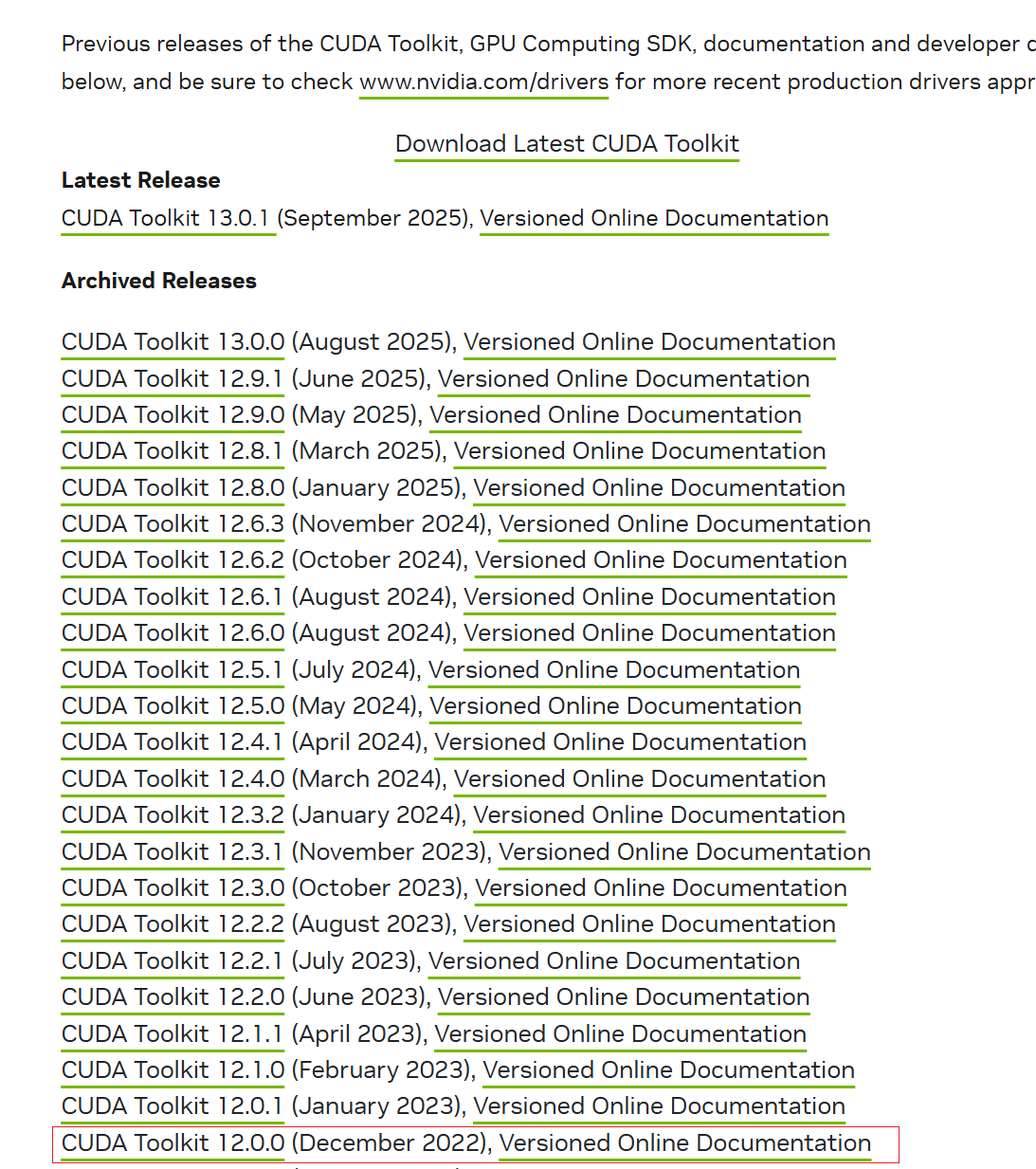
Task: Open Versioned Online Documentation for April 2023
Action: tap(620, 1034)
